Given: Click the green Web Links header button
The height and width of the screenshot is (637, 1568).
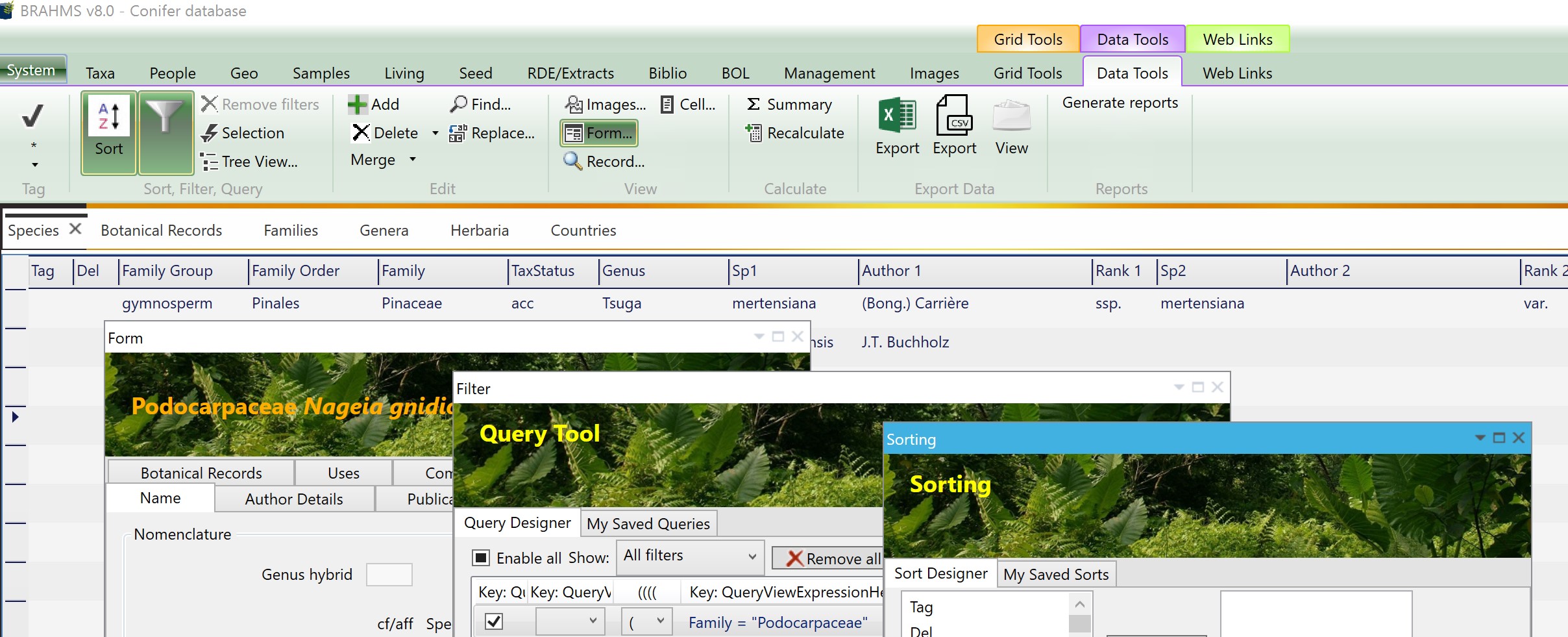Looking at the screenshot, I should tap(1238, 39).
